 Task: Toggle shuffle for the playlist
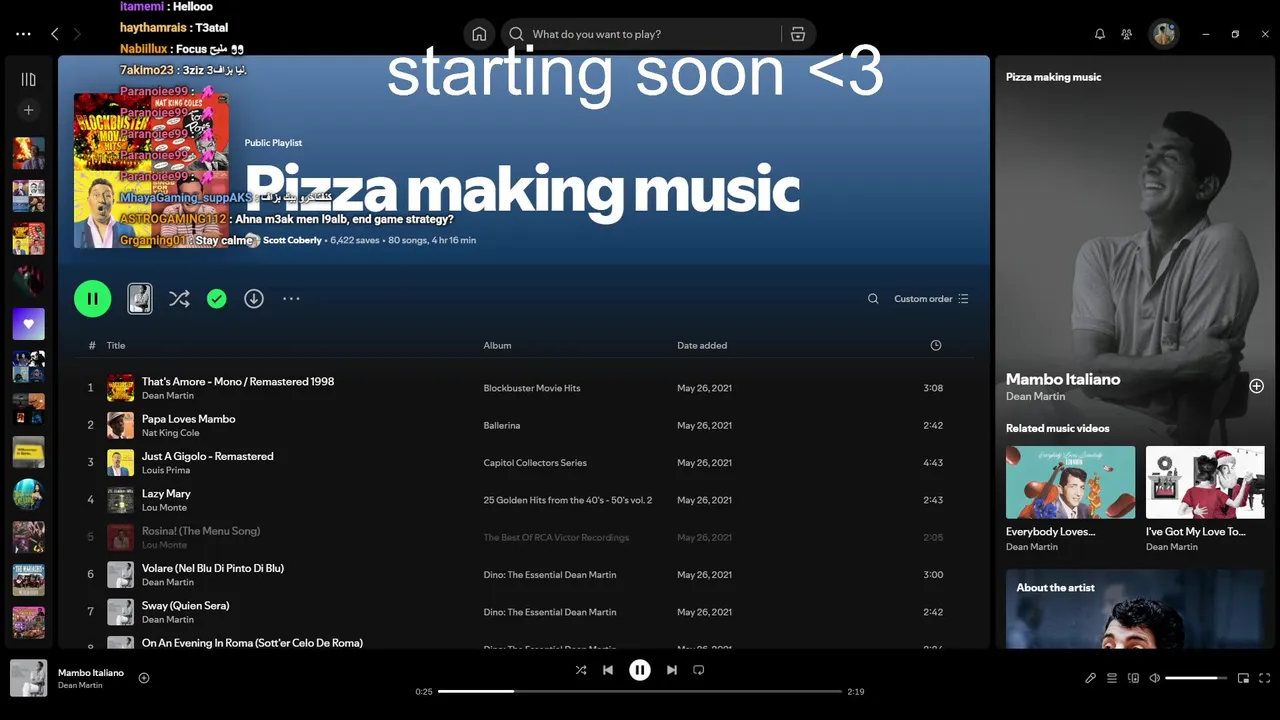(179, 298)
